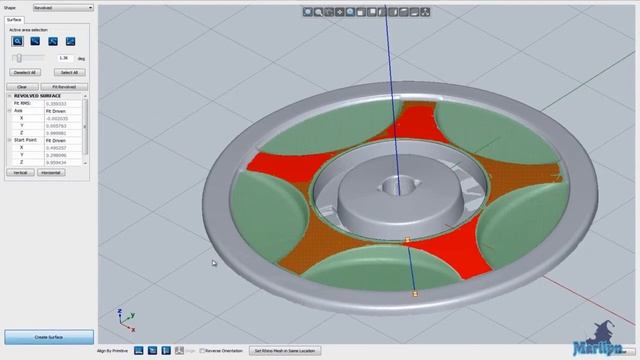This screenshot has height=360, width=640.
Task: Click the Clear button
Action: pos(22,87)
